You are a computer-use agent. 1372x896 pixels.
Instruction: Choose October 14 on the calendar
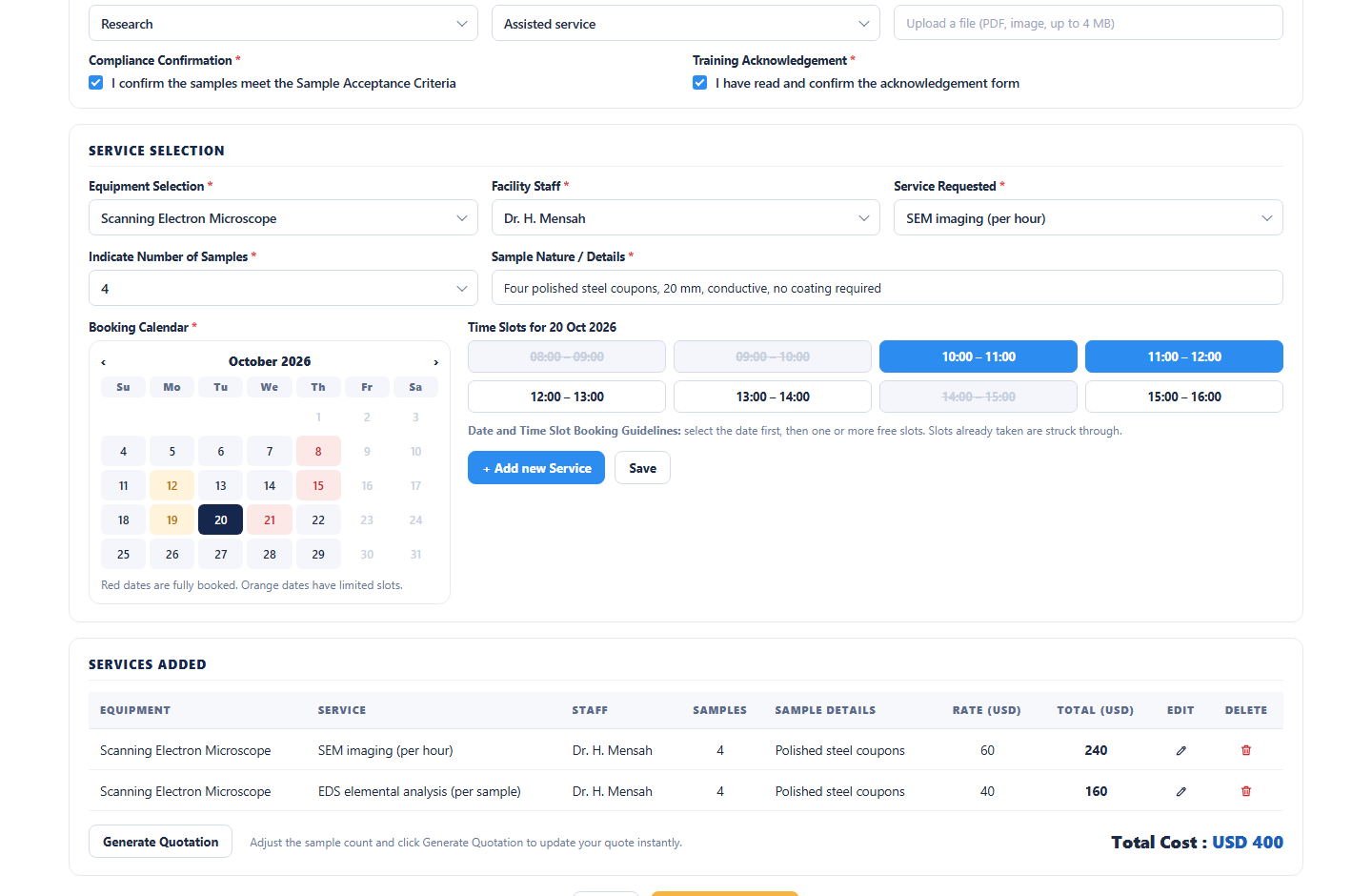270,485
